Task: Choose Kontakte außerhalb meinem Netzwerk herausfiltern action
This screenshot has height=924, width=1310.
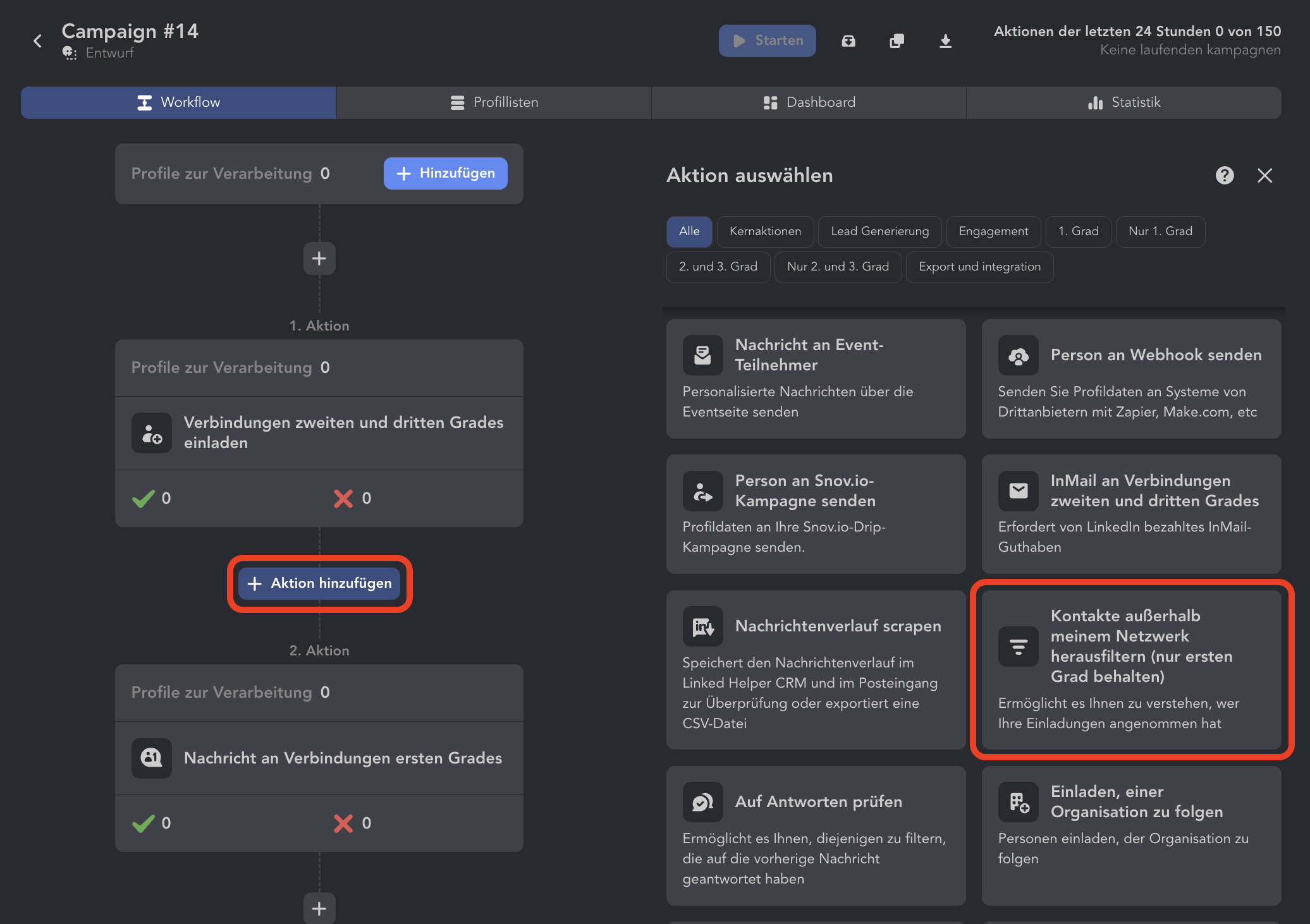Action: pos(1131,670)
